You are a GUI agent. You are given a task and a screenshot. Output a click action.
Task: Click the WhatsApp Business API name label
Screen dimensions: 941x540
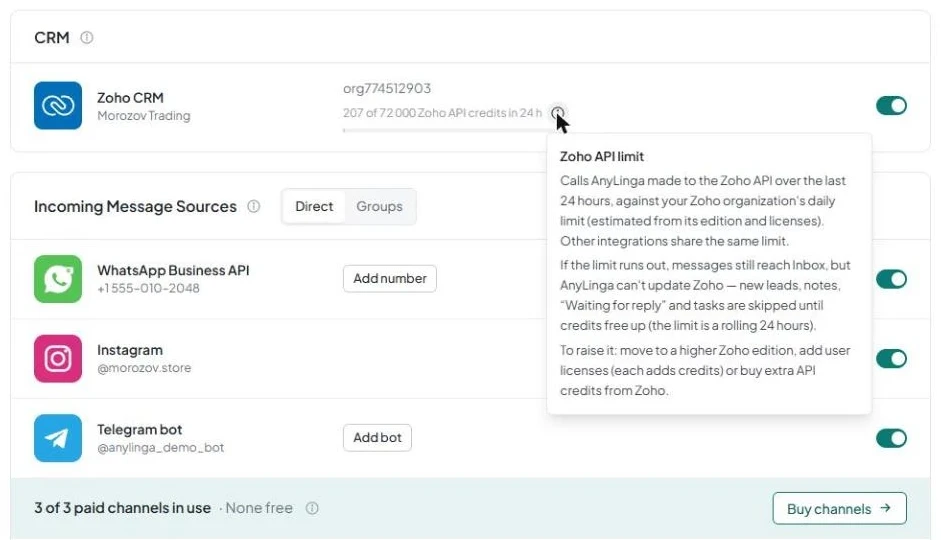pyautogui.click(x=173, y=271)
